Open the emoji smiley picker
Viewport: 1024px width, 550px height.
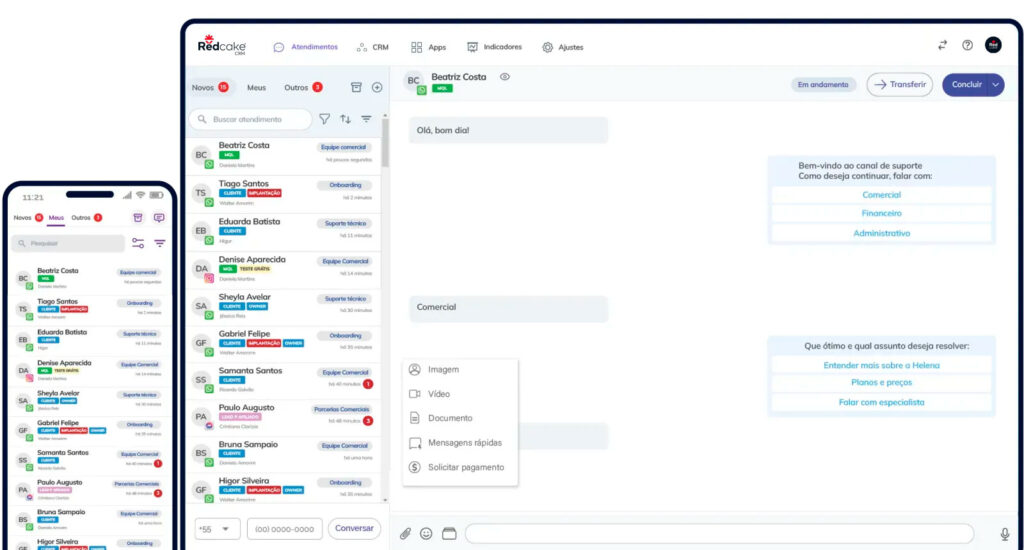(x=426, y=534)
